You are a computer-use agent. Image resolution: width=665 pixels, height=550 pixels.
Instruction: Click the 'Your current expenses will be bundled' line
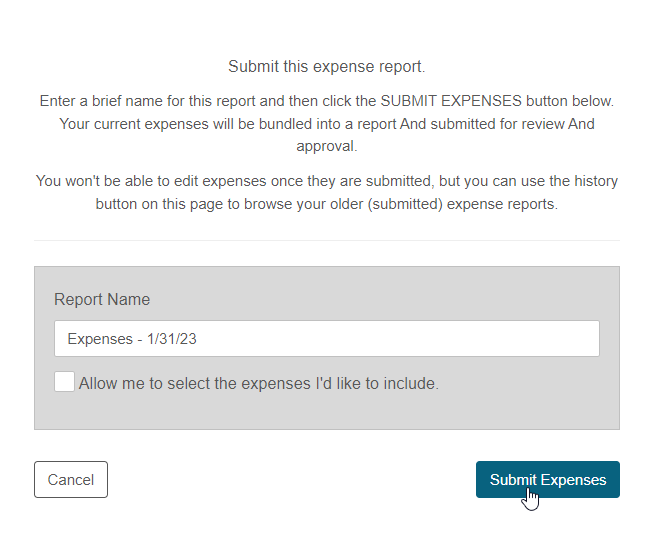click(327, 124)
